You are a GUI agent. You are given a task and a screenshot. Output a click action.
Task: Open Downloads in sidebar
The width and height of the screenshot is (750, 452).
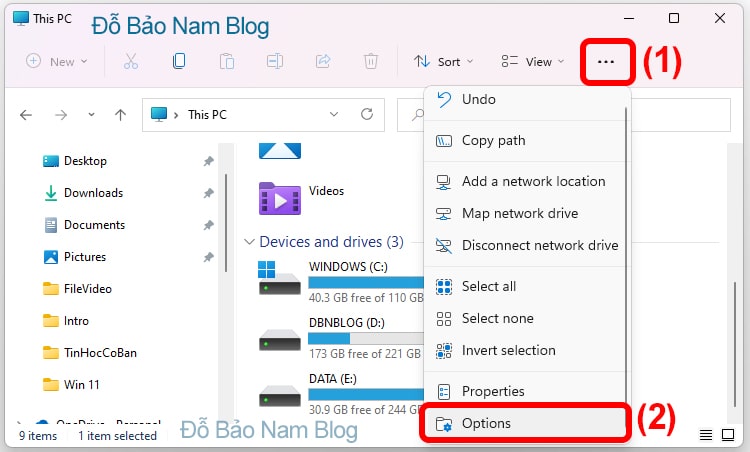85,193
